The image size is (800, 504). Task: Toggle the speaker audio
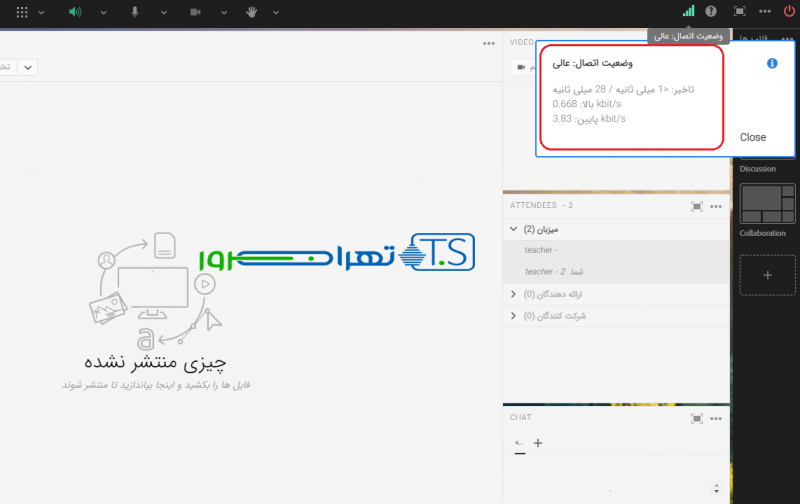[x=75, y=12]
